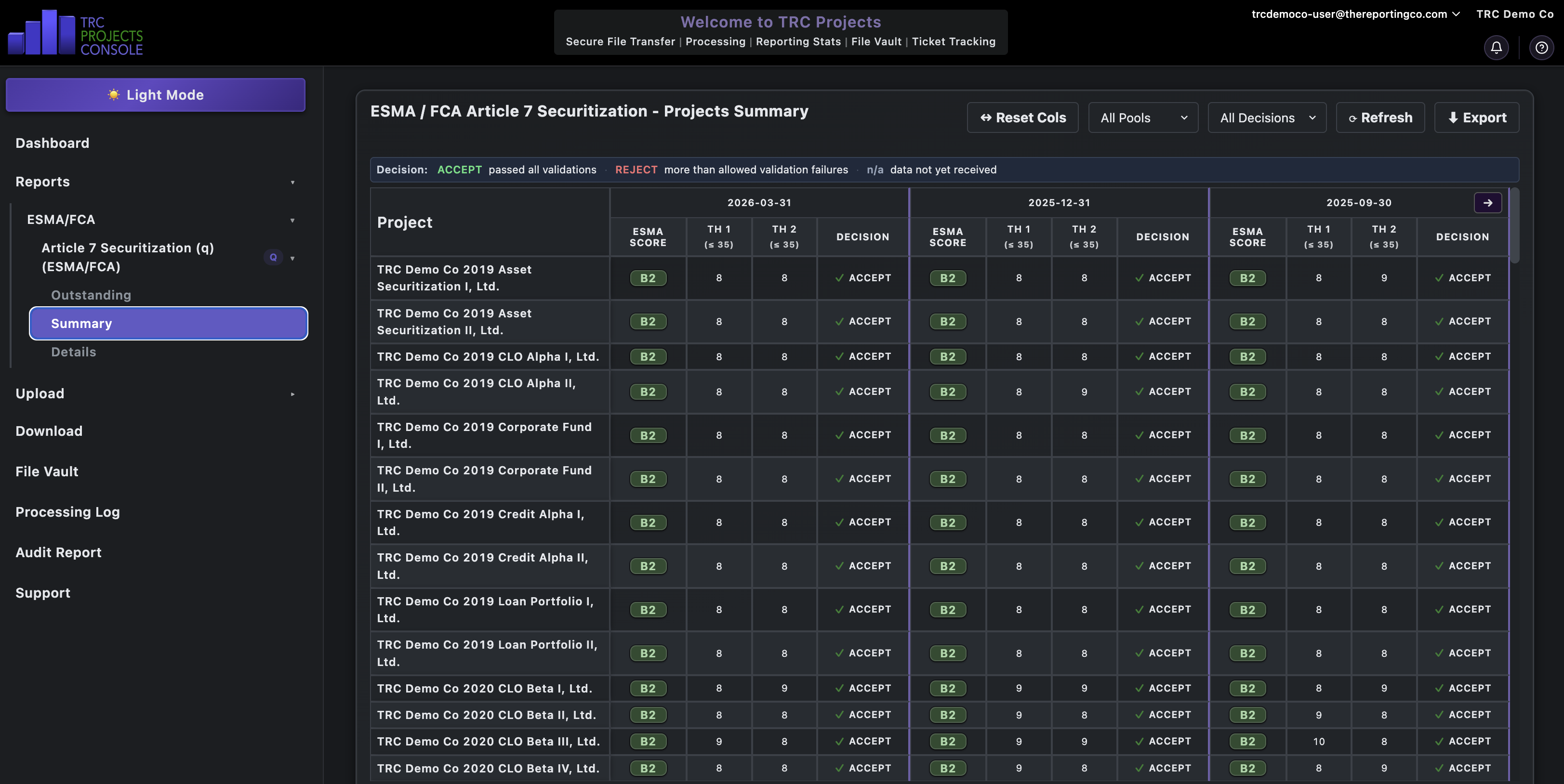The image size is (1564, 784).
Task: Click TRC Demo Co 2020 CLO Beta II name
Action: click(x=486, y=715)
